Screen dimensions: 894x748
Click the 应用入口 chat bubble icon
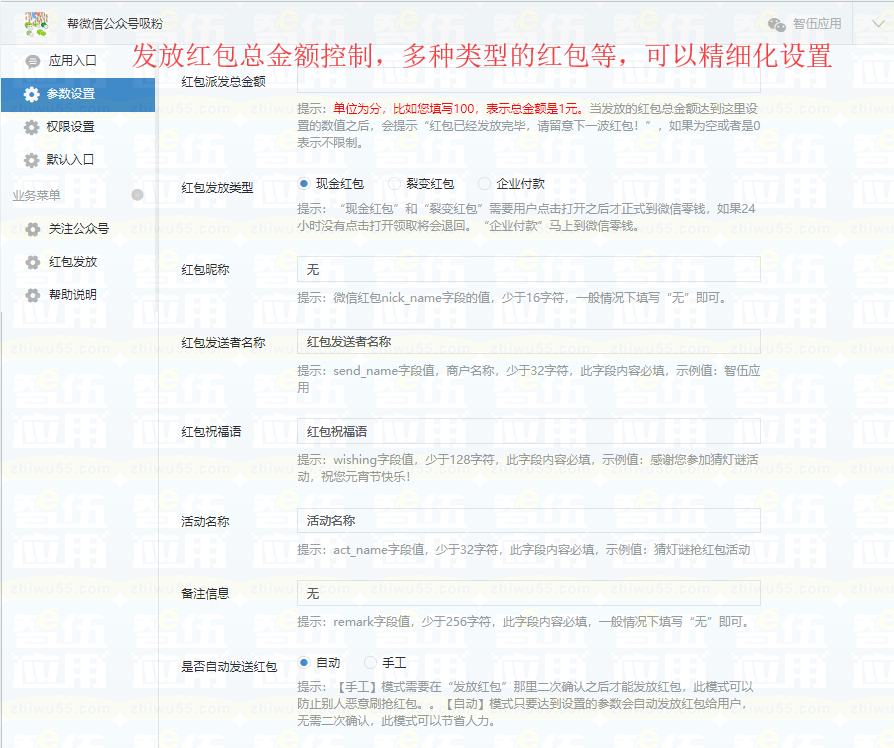pyautogui.click(x=32, y=61)
